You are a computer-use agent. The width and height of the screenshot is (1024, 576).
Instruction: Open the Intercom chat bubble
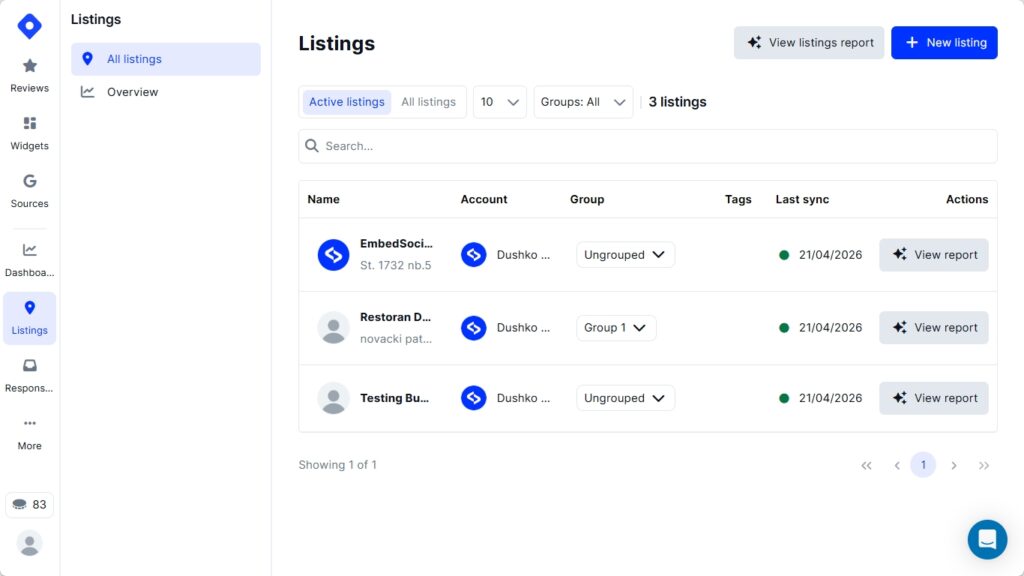click(987, 539)
